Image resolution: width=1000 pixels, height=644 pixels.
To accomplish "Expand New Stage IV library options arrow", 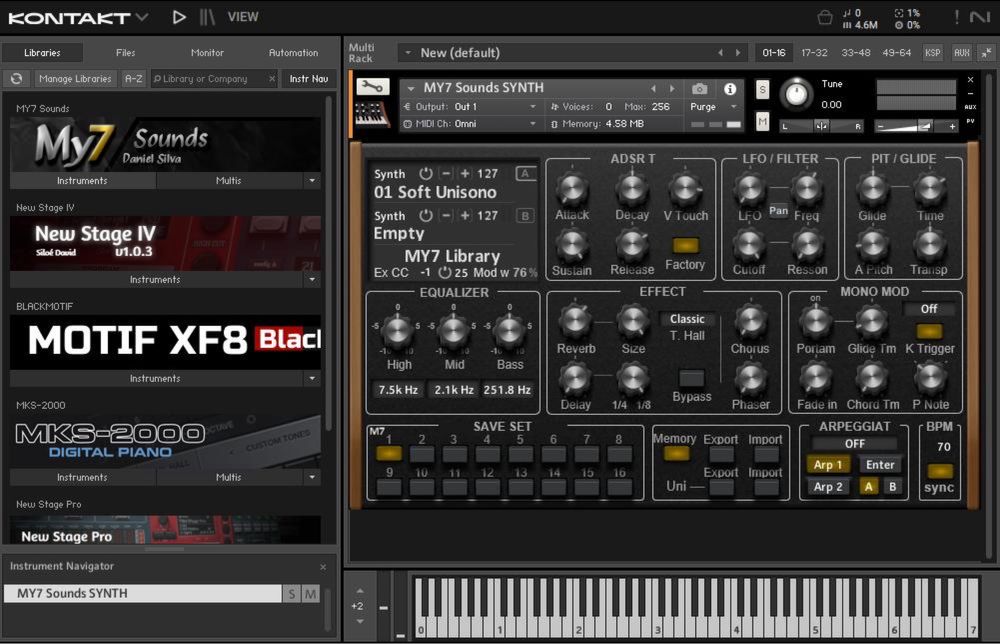I will click(x=312, y=280).
